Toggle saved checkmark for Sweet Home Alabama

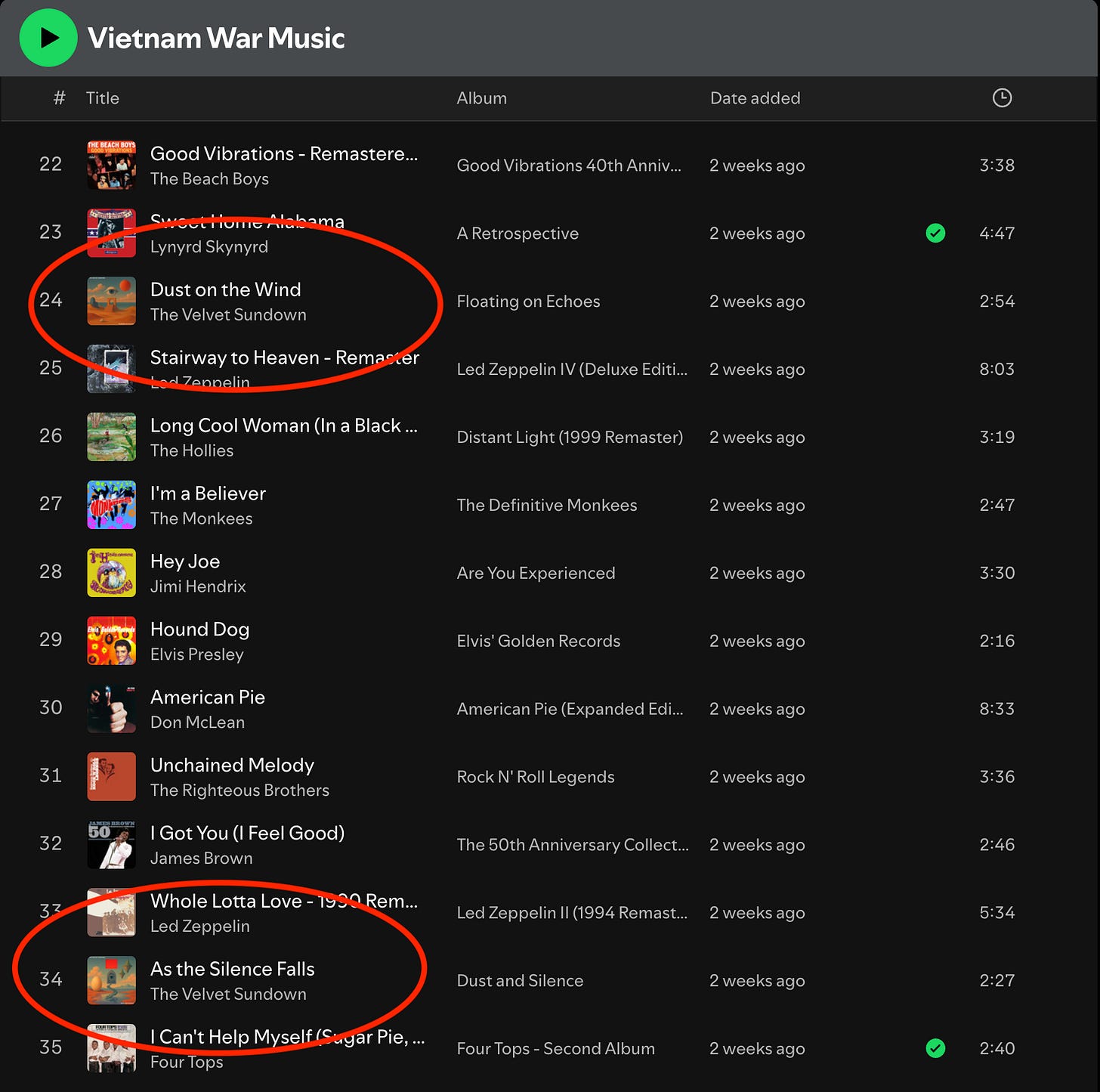point(935,233)
